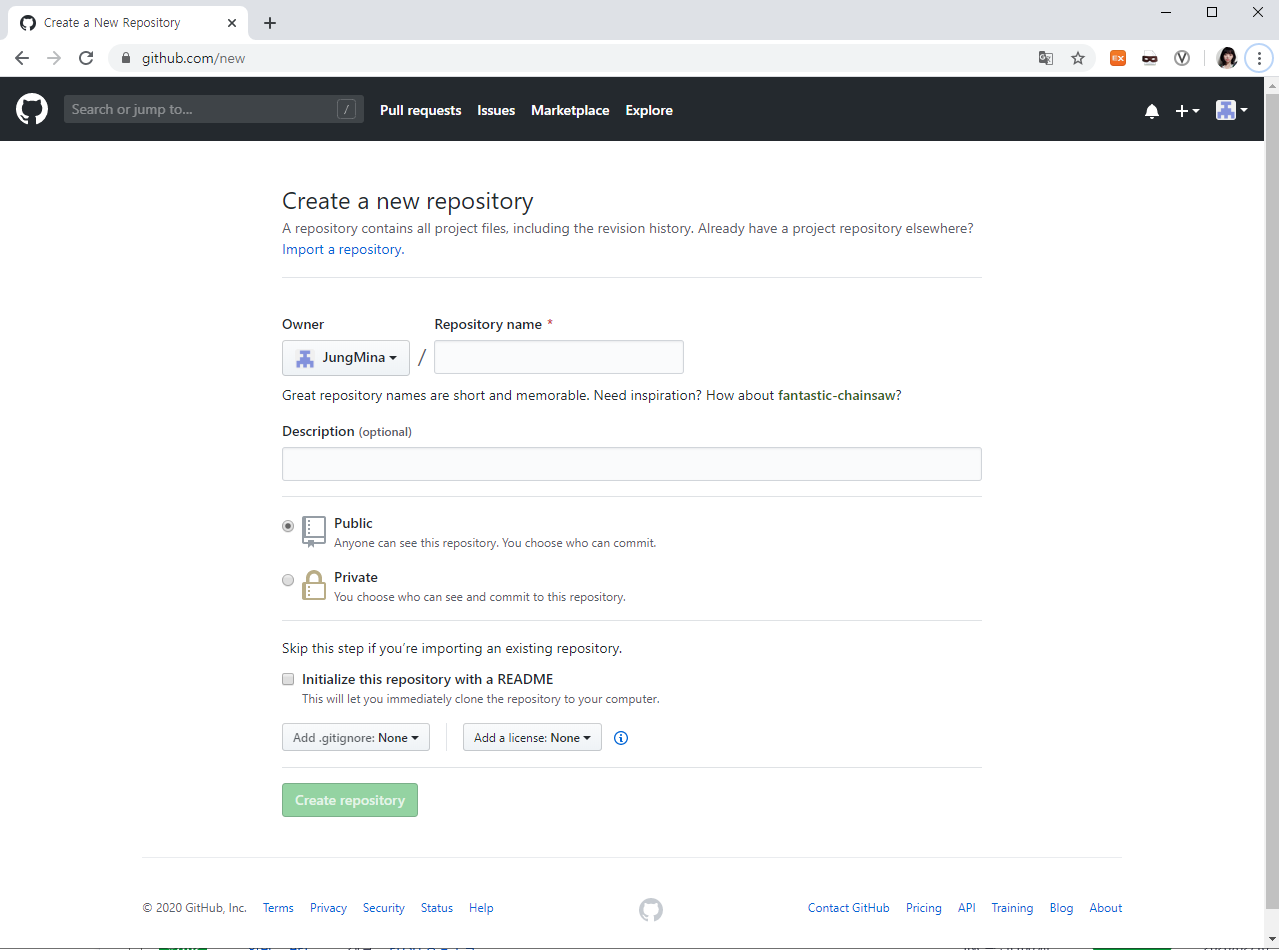Click the Chrome profile picture
This screenshot has width=1279, height=950.
pos(1227,58)
